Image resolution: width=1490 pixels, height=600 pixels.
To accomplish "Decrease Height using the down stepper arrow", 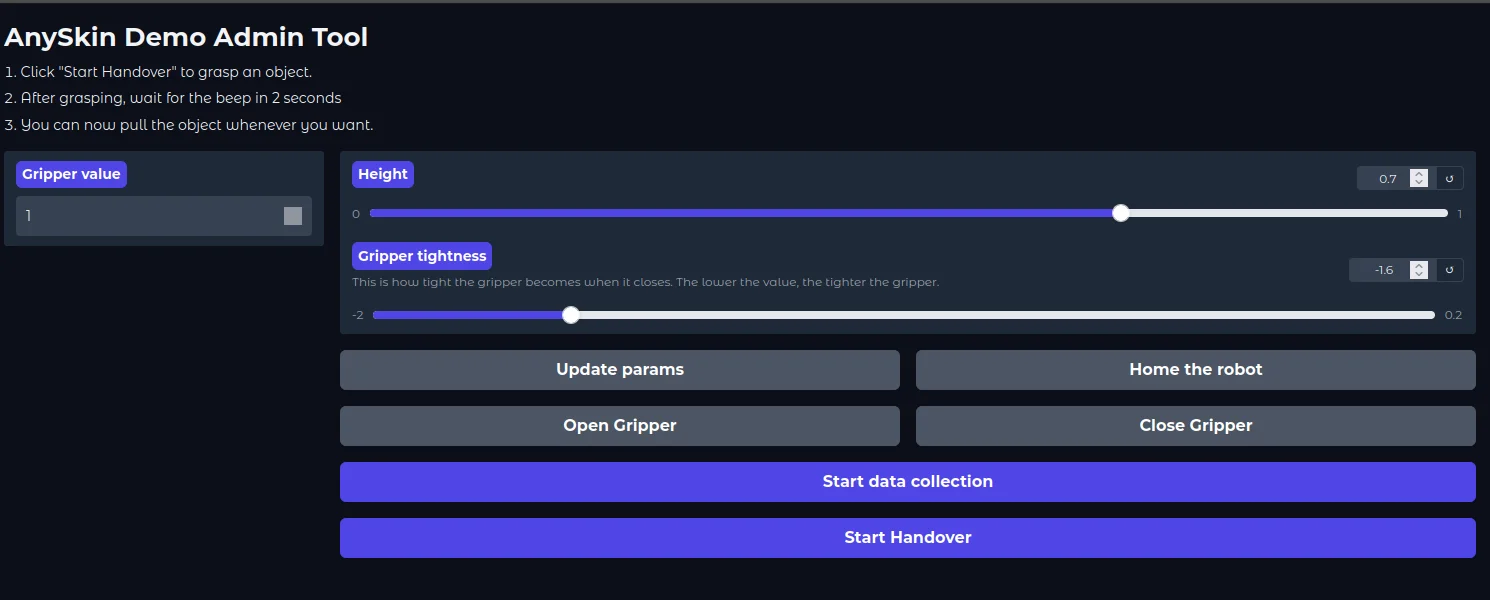I will (x=1418, y=183).
